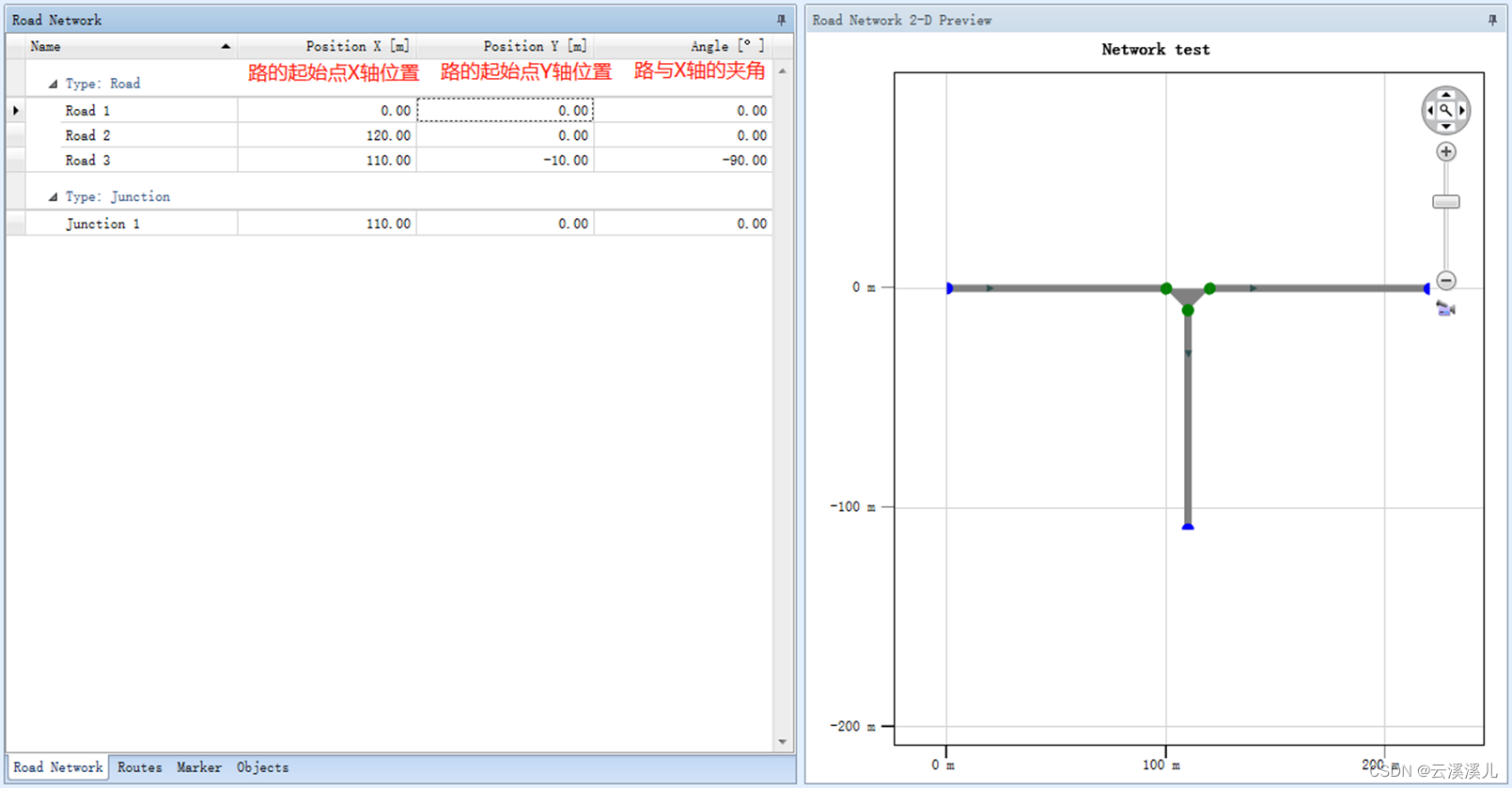Pan the preview left with navigation arrow
The image size is (1512, 788).
(x=1430, y=111)
